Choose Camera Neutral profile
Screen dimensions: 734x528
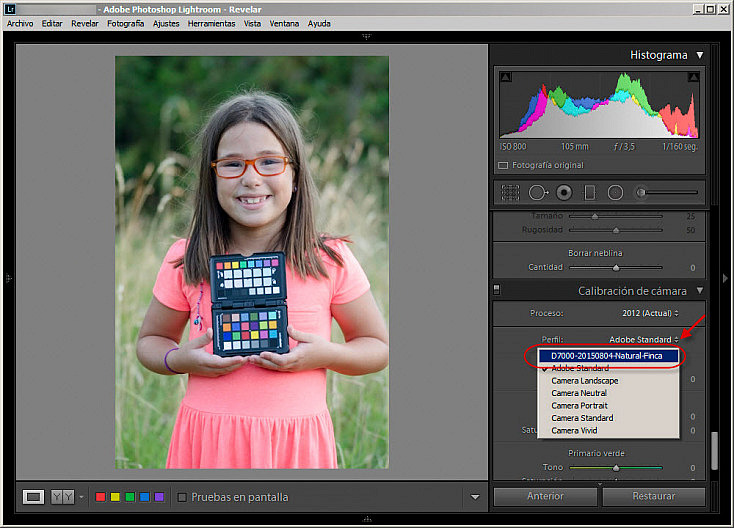click(x=608, y=393)
